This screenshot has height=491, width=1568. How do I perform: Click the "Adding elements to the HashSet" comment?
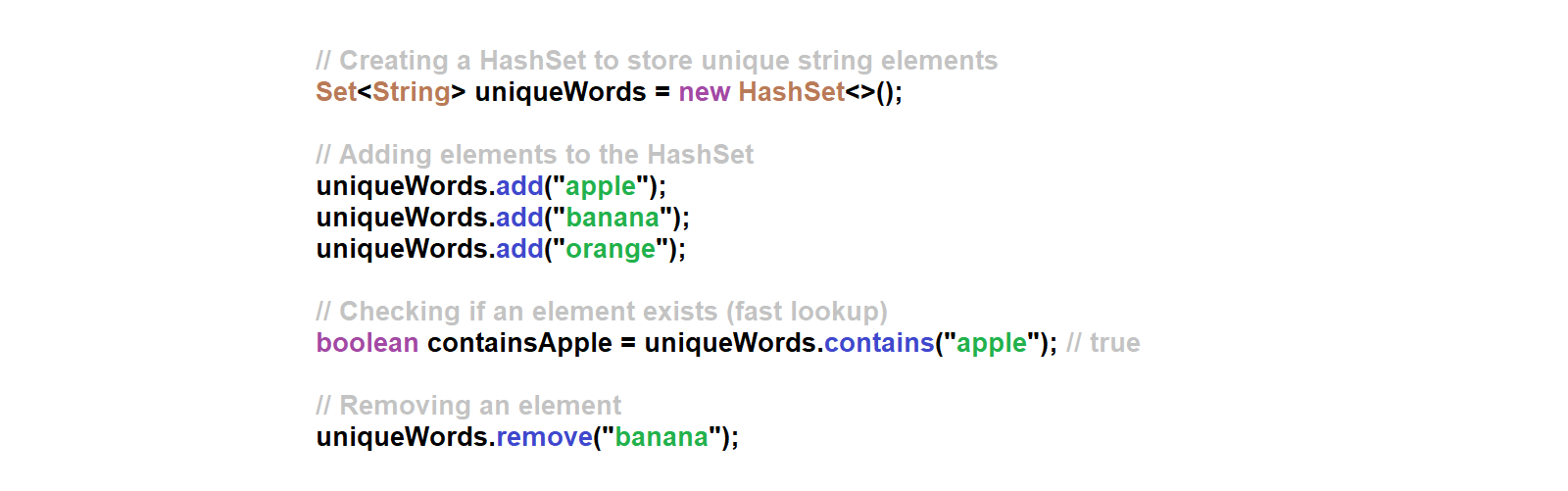click(x=535, y=155)
